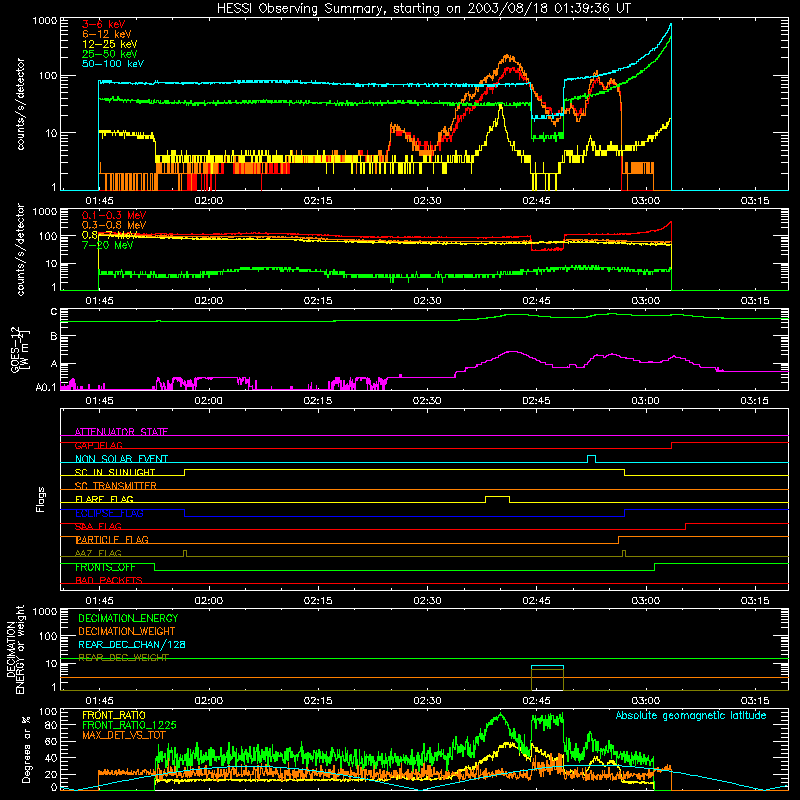Select the ATTENUATOR_STATE flag label

(121, 432)
